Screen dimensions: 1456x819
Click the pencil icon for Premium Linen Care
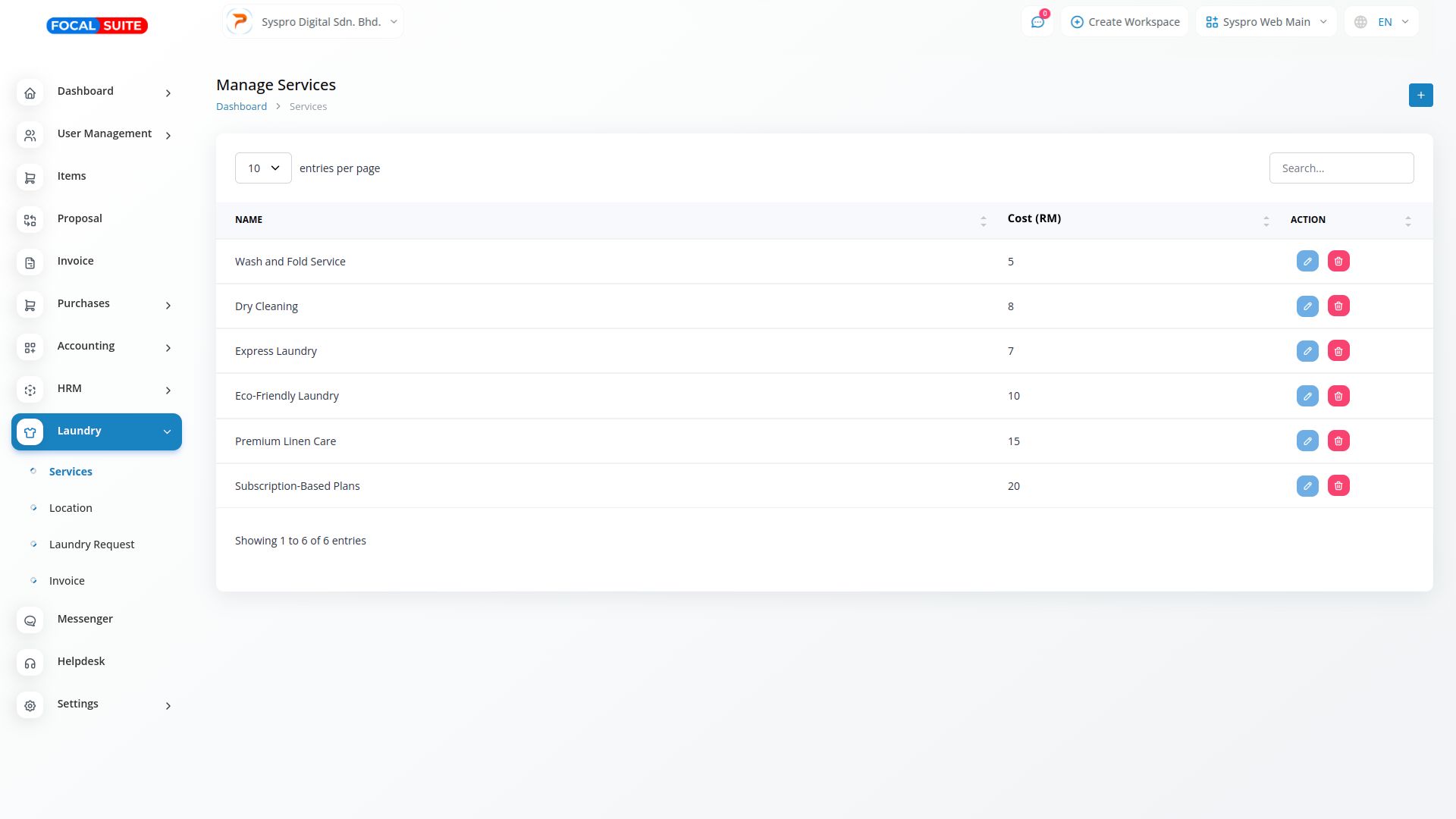pyautogui.click(x=1307, y=441)
